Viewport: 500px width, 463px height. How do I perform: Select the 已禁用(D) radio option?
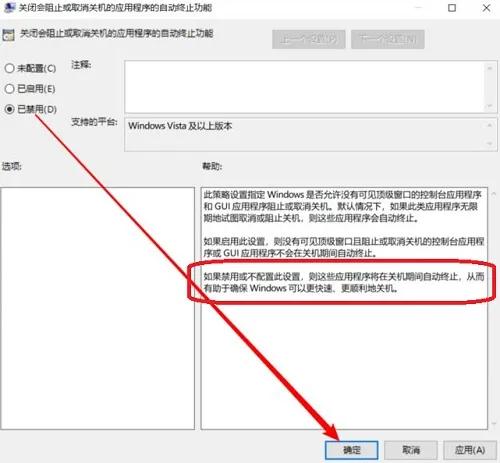point(31,109)
